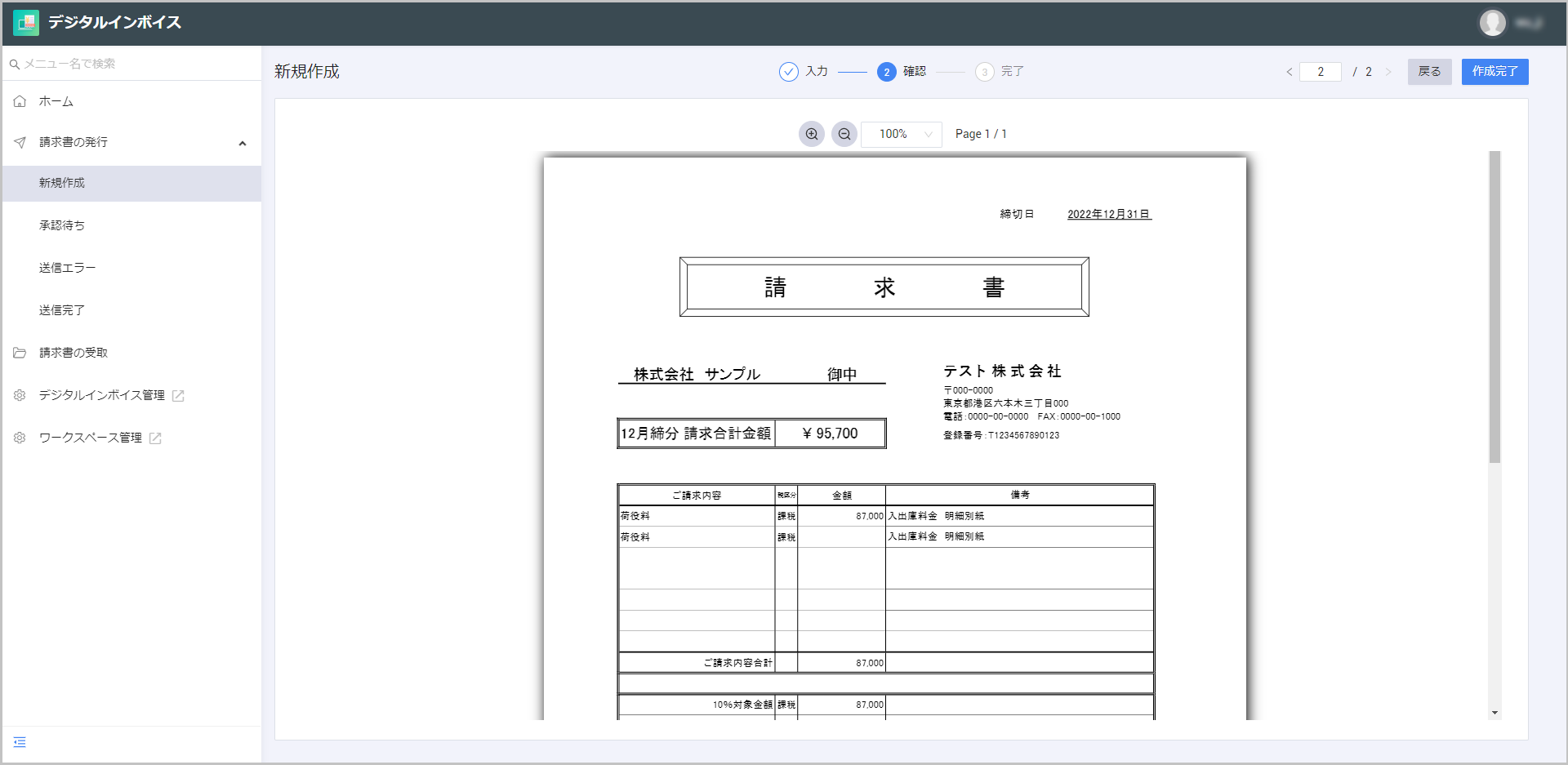Go to ホーム in the sidebar

click(x=56, y=101)
